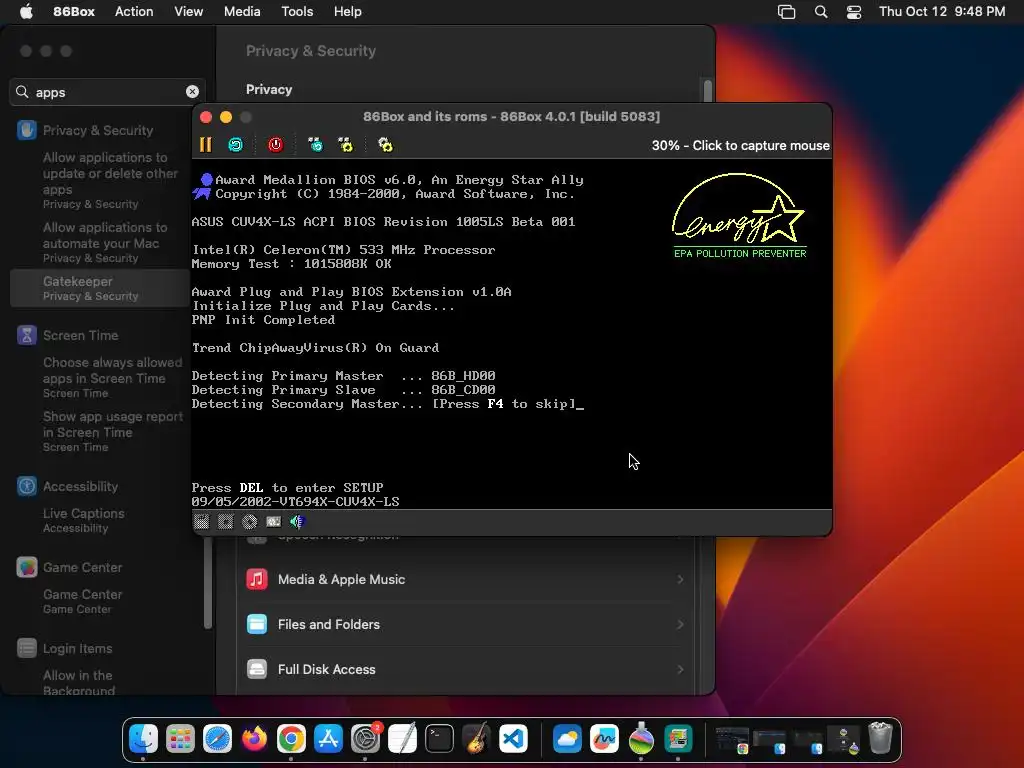Open Control Center in menu bar

pos(854,12)
